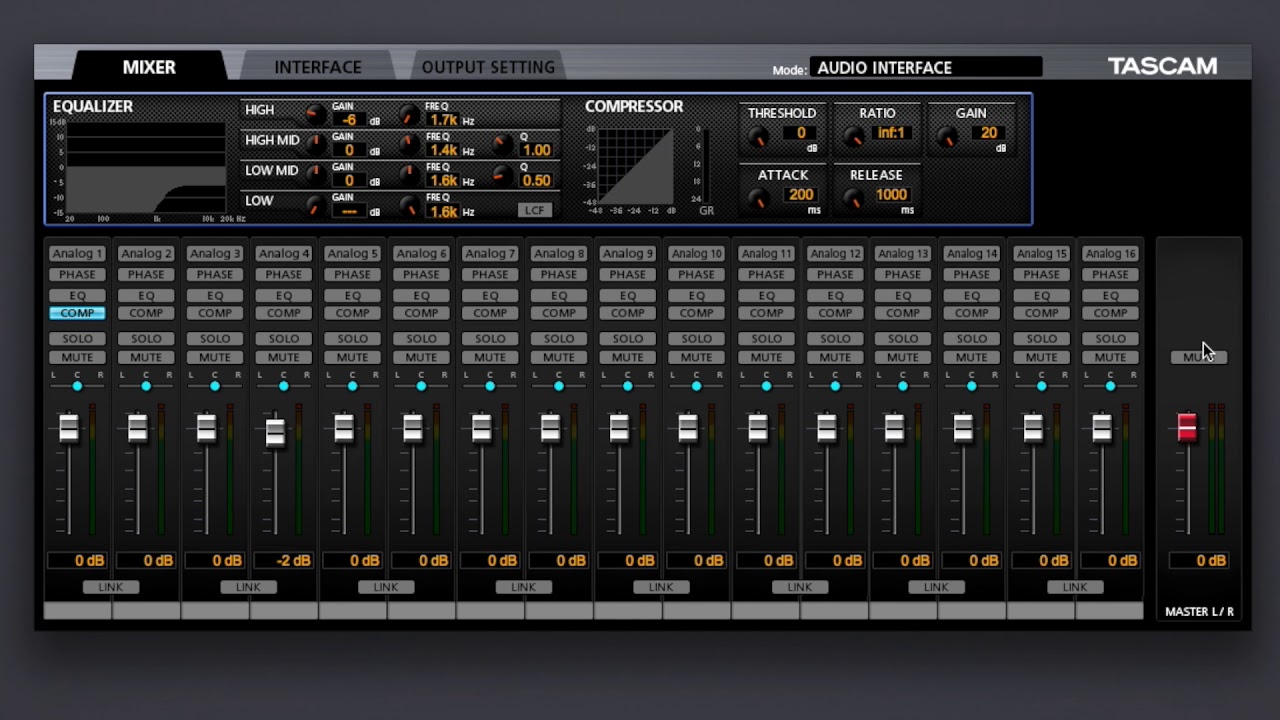Image resolution: width=1280 pixels, height=720 pixels.
Task: Click the MASTER level value 0 dB
Action: (x=1199, y=561)
